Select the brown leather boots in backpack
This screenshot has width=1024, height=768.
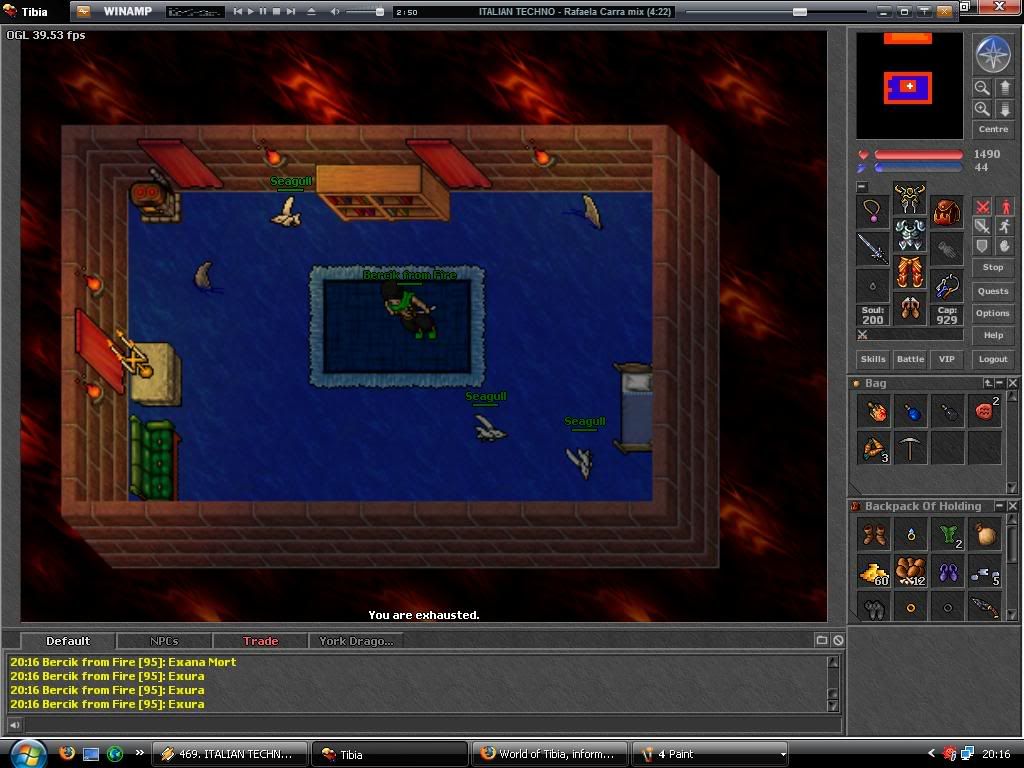(874, 535)
